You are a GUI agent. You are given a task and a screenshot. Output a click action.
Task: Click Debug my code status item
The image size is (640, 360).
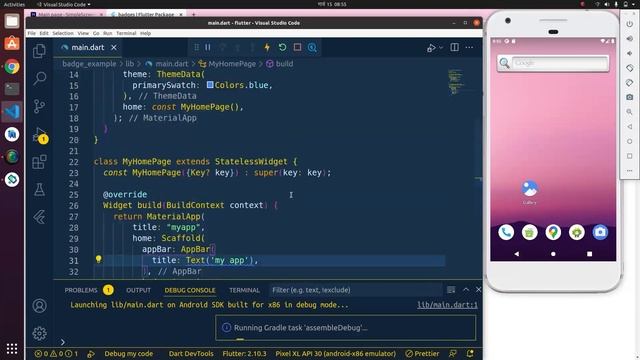pos(128,353)
